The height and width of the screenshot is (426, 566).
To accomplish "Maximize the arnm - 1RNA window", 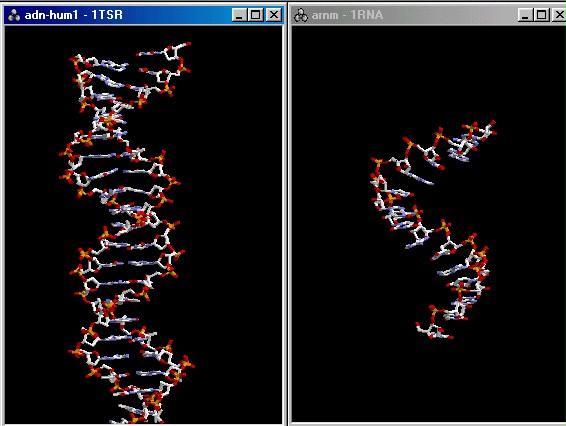I will [x=542, y=15].
